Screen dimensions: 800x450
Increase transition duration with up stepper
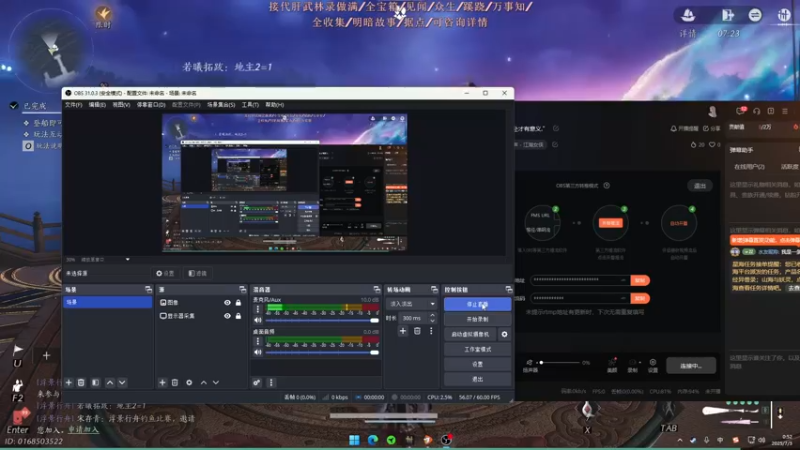(x=433, y=315)
